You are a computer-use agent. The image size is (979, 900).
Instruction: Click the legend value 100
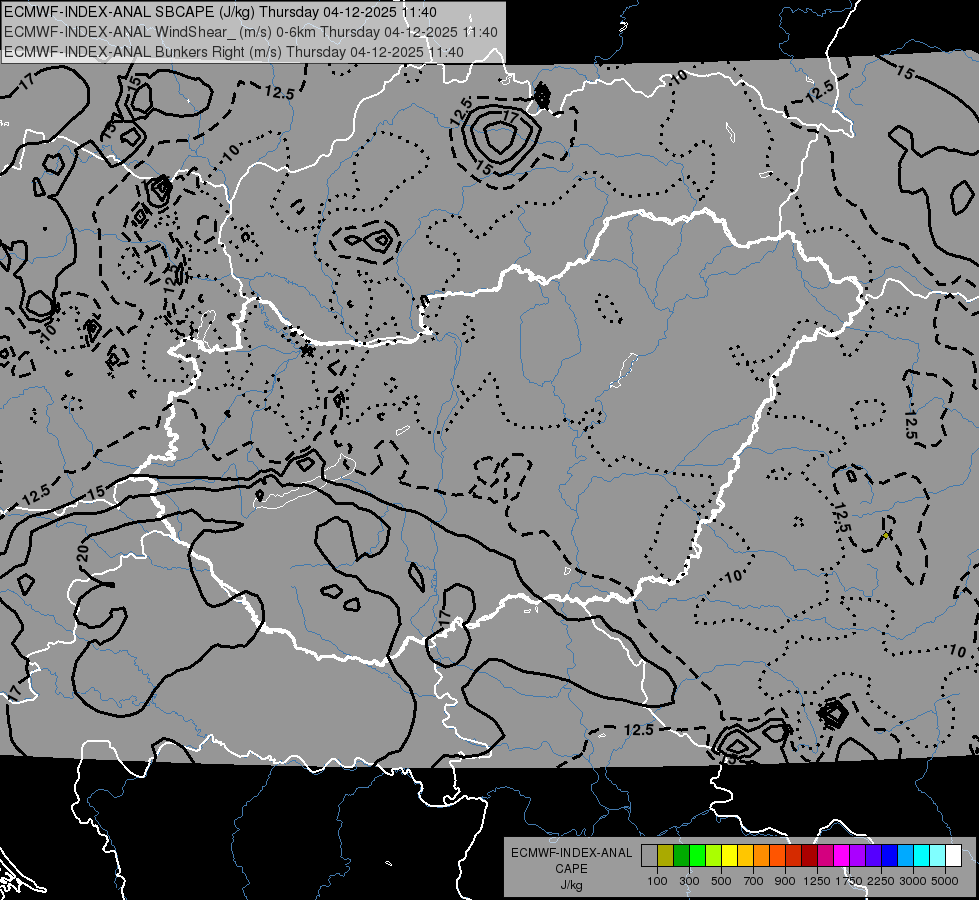coord(657,881)
